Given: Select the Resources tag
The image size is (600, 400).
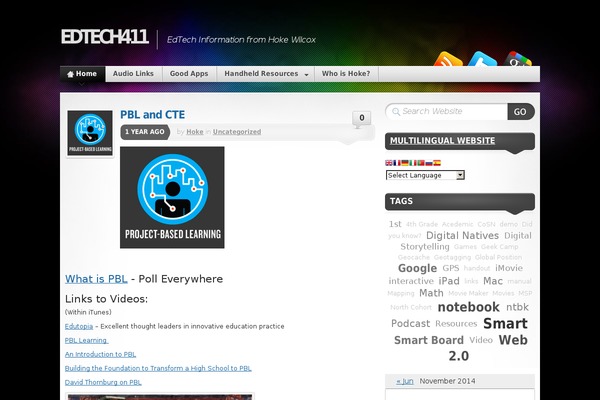Looking at the screenshot, I should (456, 324).
